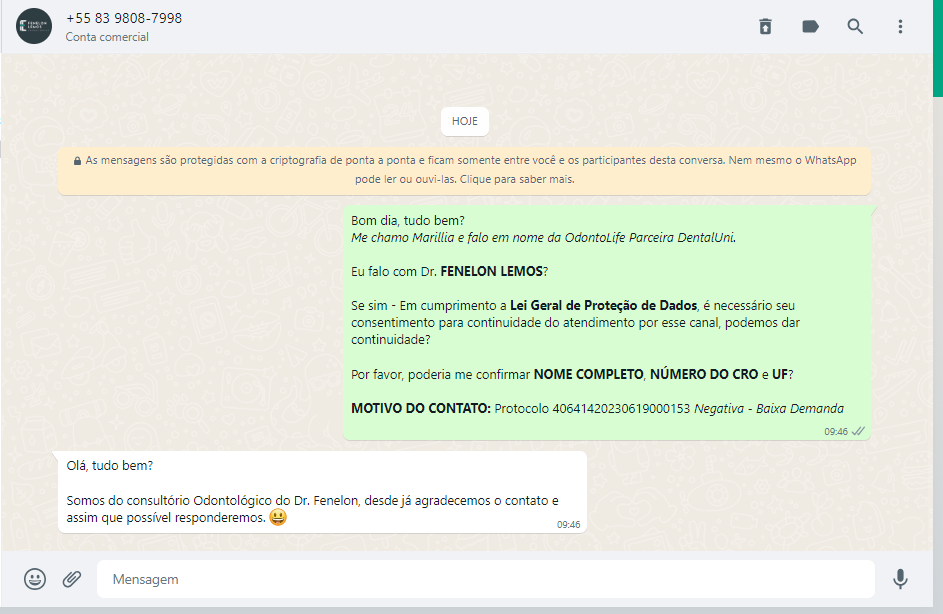943x614 pixels.
Task: Open the contact's profile picture
Action: 34,26
